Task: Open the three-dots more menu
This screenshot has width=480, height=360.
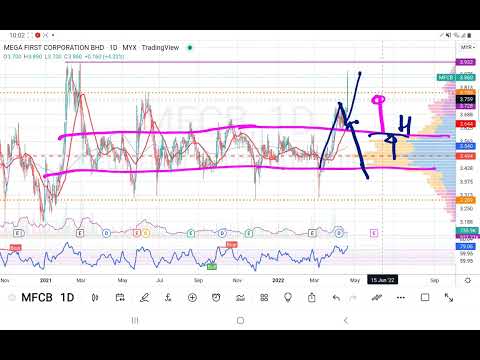Action: pyautogui.click(x=401, y=298)
